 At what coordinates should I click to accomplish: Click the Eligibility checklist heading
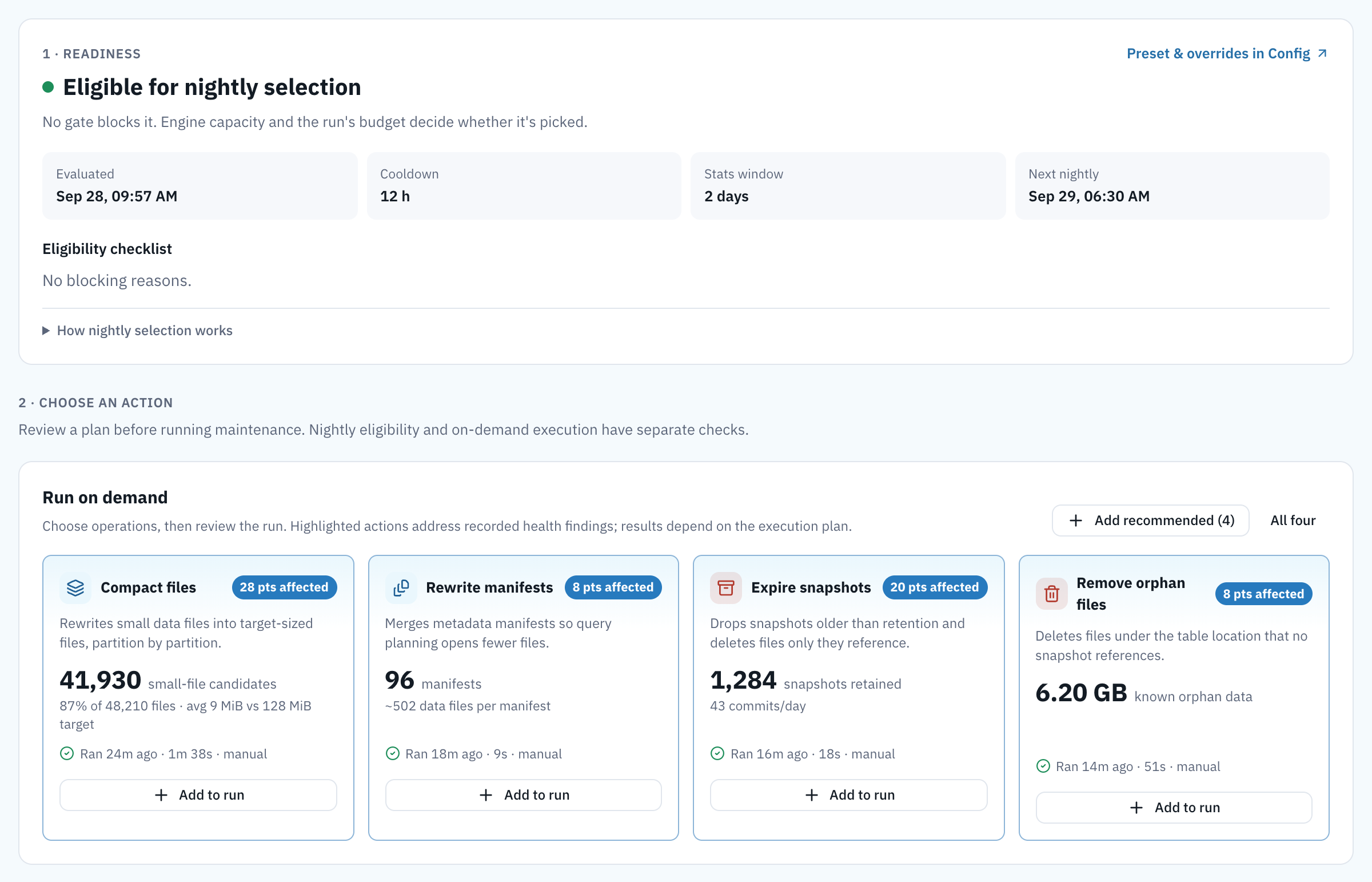[107, 249]
